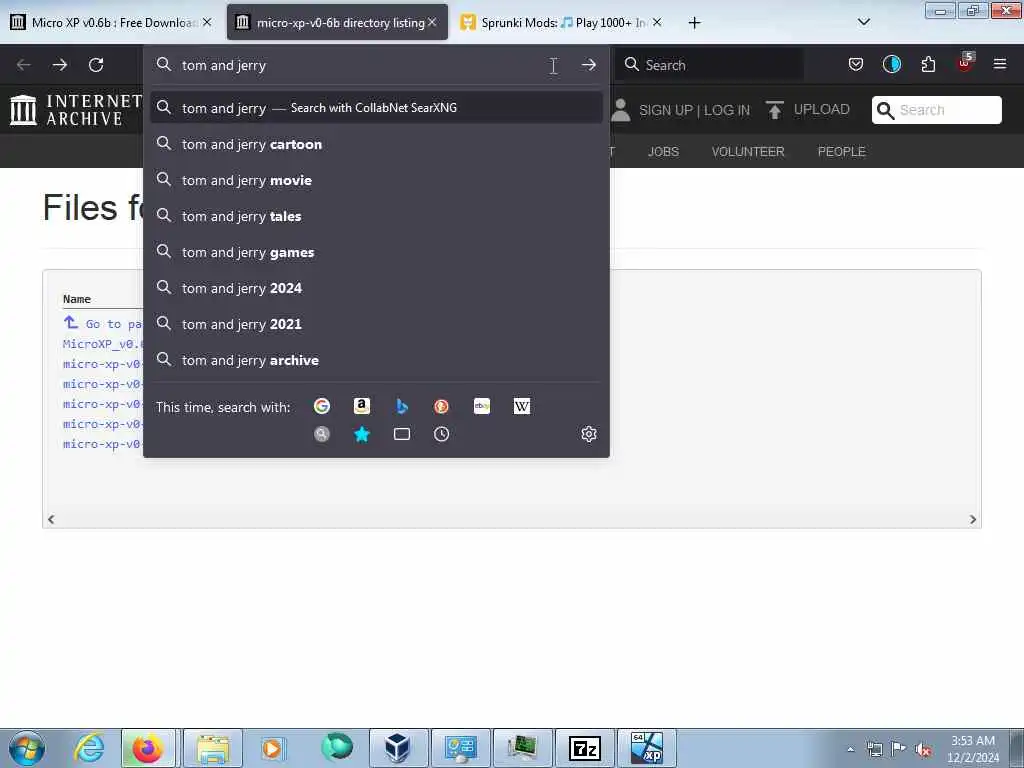
Task: Reload the current page
Action: (x=96, y=65)
